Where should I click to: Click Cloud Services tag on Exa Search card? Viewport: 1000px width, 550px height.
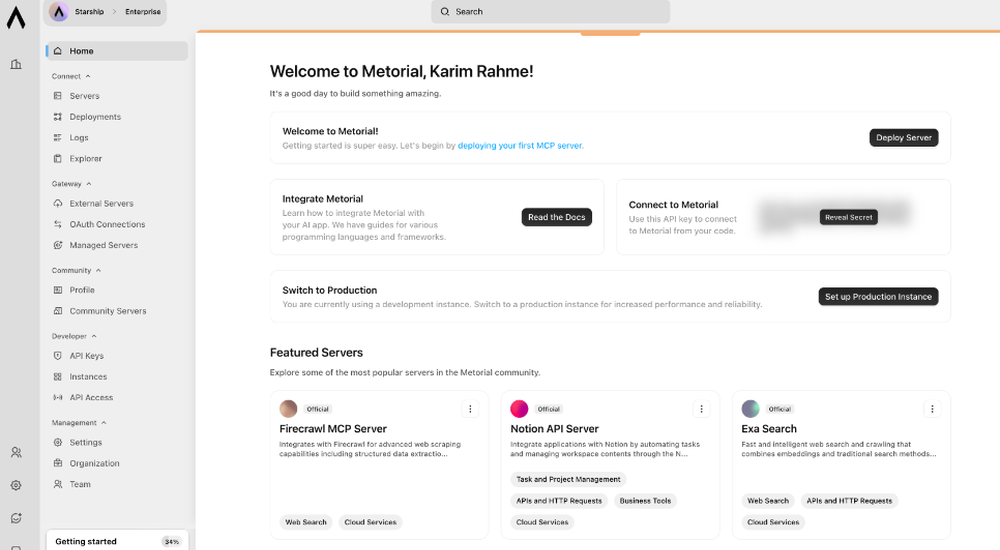tap(773, 522)
